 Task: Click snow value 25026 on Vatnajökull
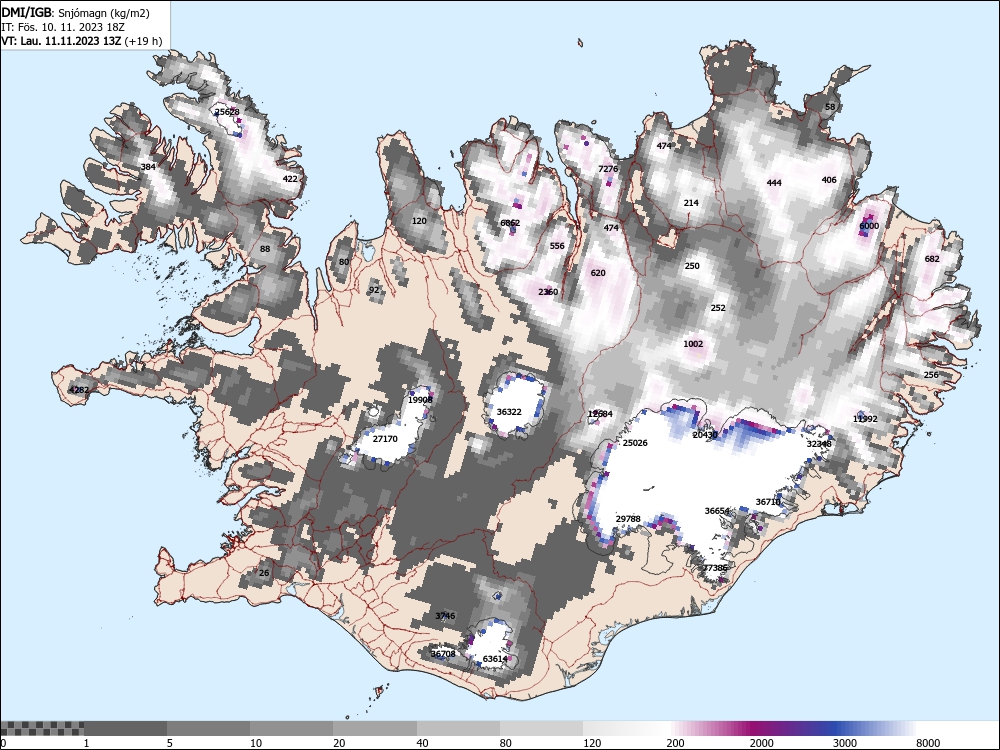pyautogui.click(x=635, y=443)
